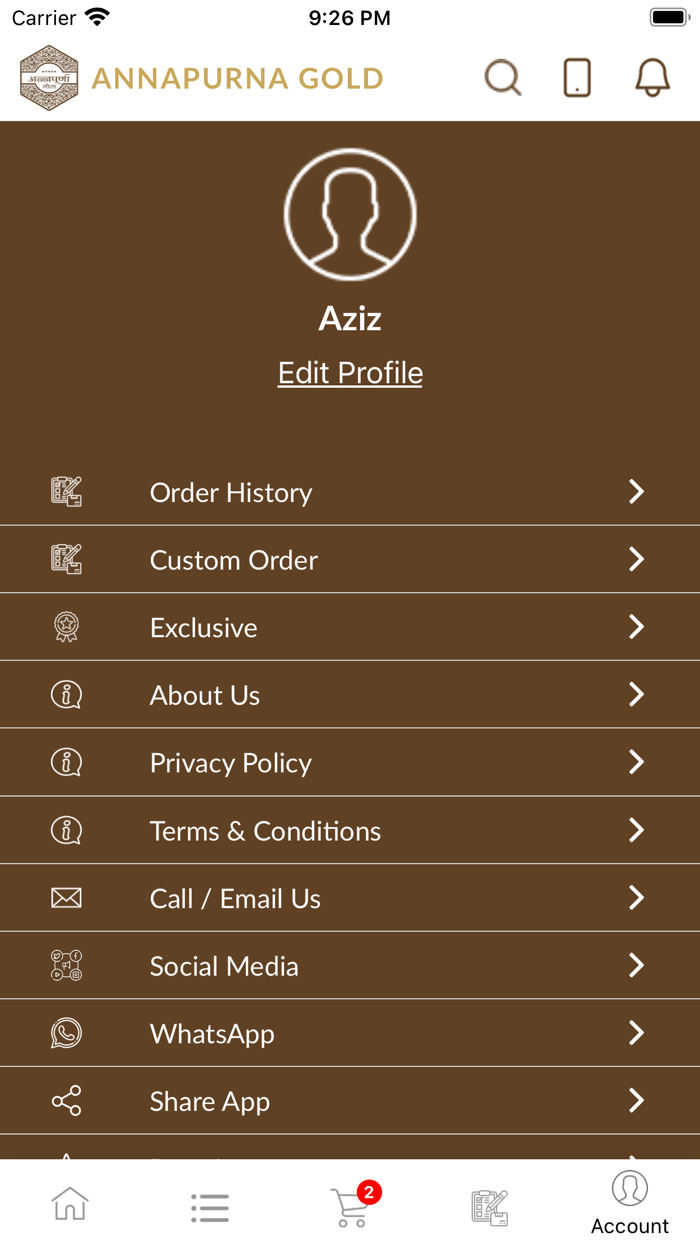The height and width of the screenshot is (1244, 700).
Task: Expand the Exclusive row arrow
Action: pyautogui.click(x=636, y=627)
